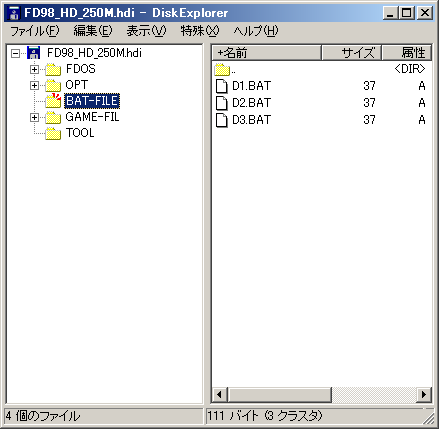
Task: Select the FDOS folder icon
Action: (53, 69)
